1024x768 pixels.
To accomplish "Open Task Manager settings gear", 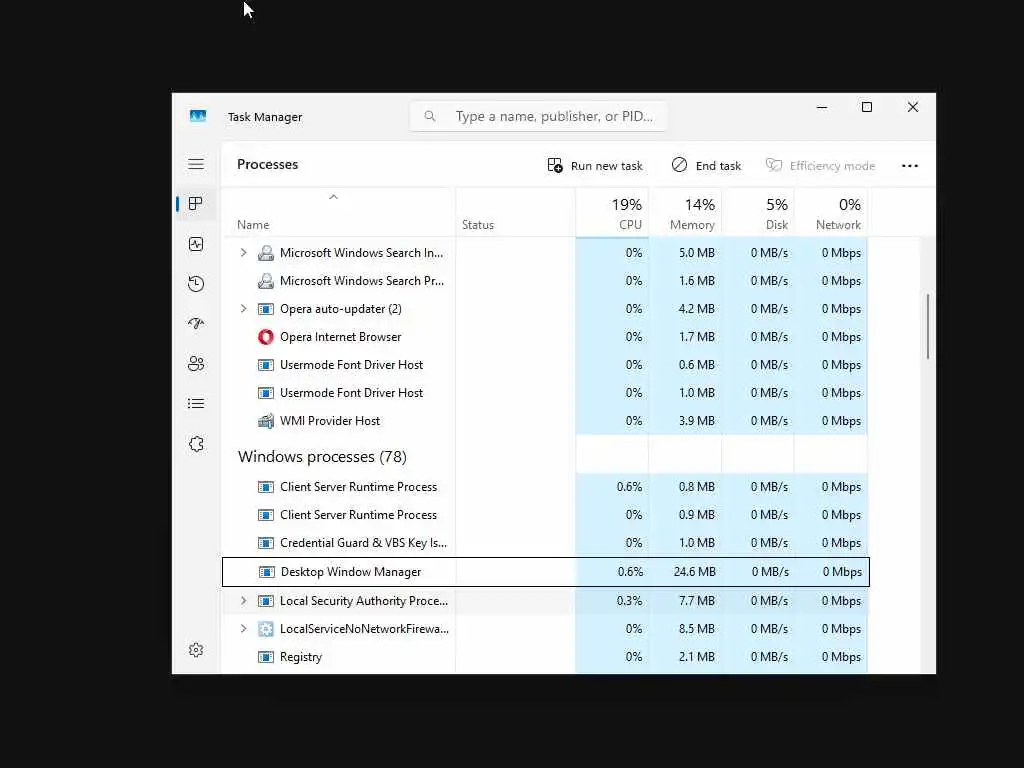I will click(x=196, y=650).
